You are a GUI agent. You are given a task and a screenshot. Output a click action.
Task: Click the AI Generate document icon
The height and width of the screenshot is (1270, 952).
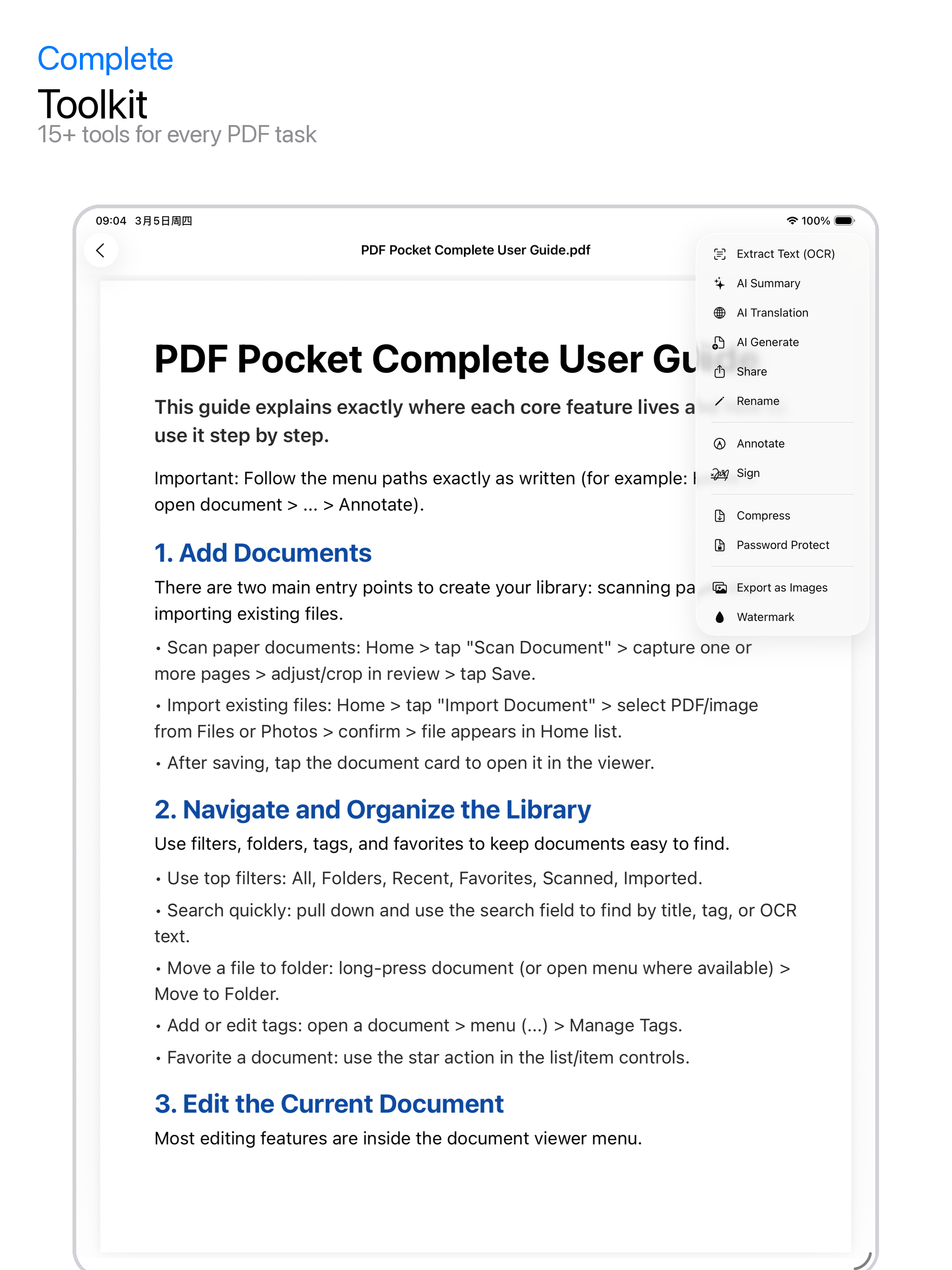[x=719, y=342]
